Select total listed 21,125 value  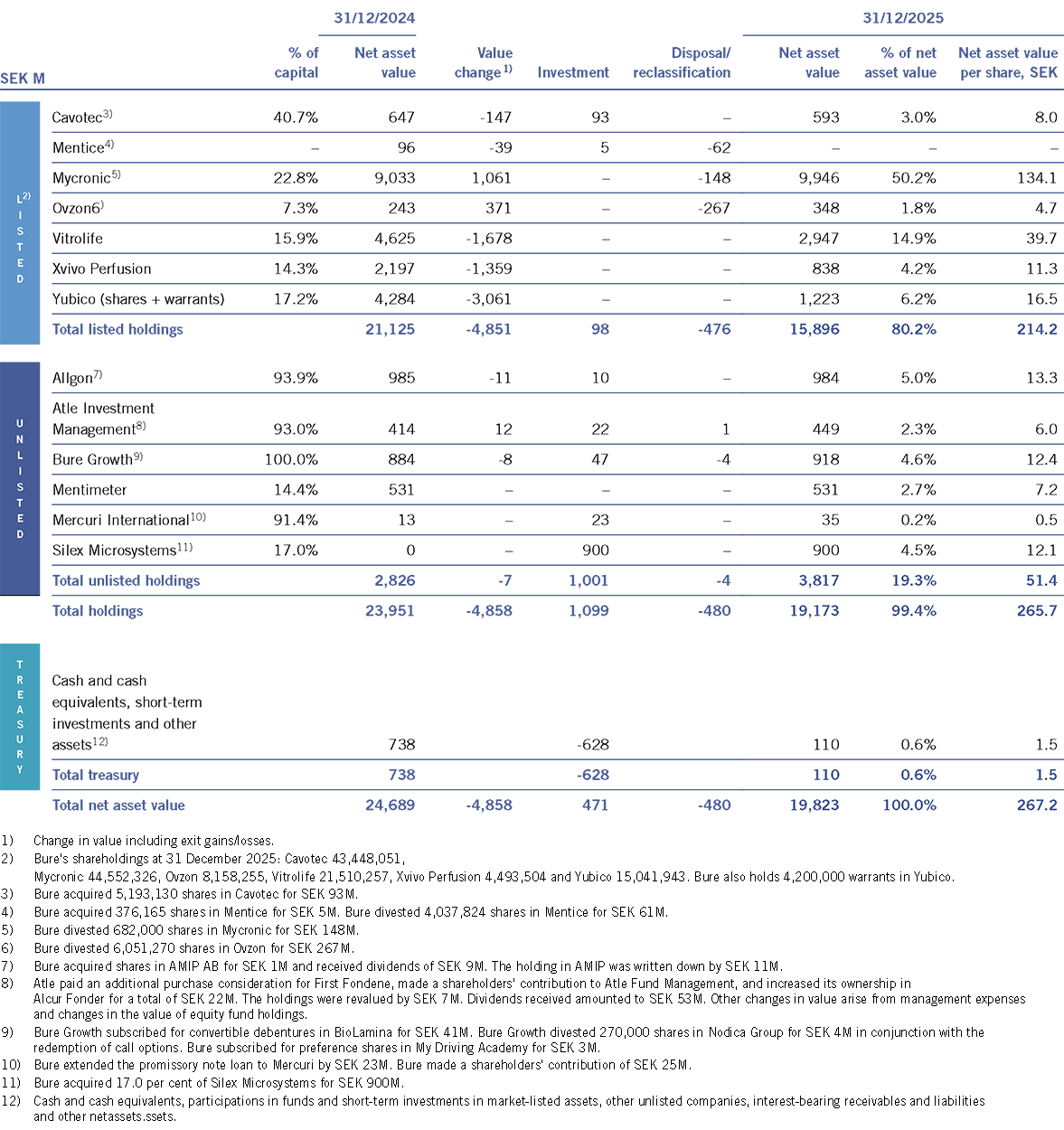click(391, 329)
